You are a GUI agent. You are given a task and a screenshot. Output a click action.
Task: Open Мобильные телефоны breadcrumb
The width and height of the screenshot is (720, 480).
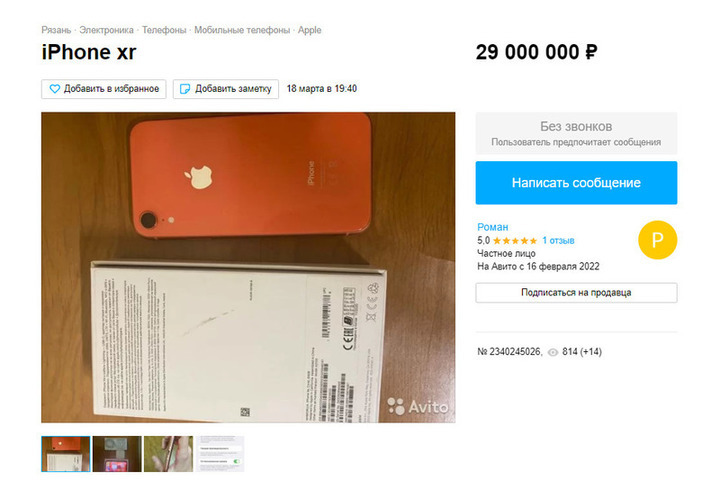242,30
